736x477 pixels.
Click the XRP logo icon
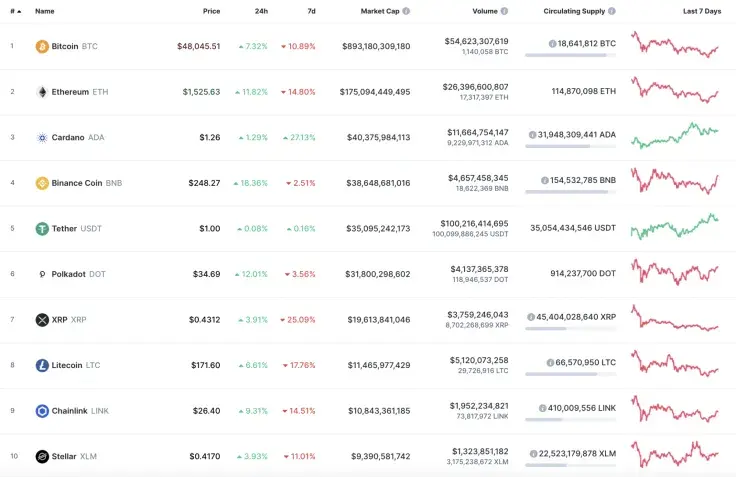tap(42, 320)
